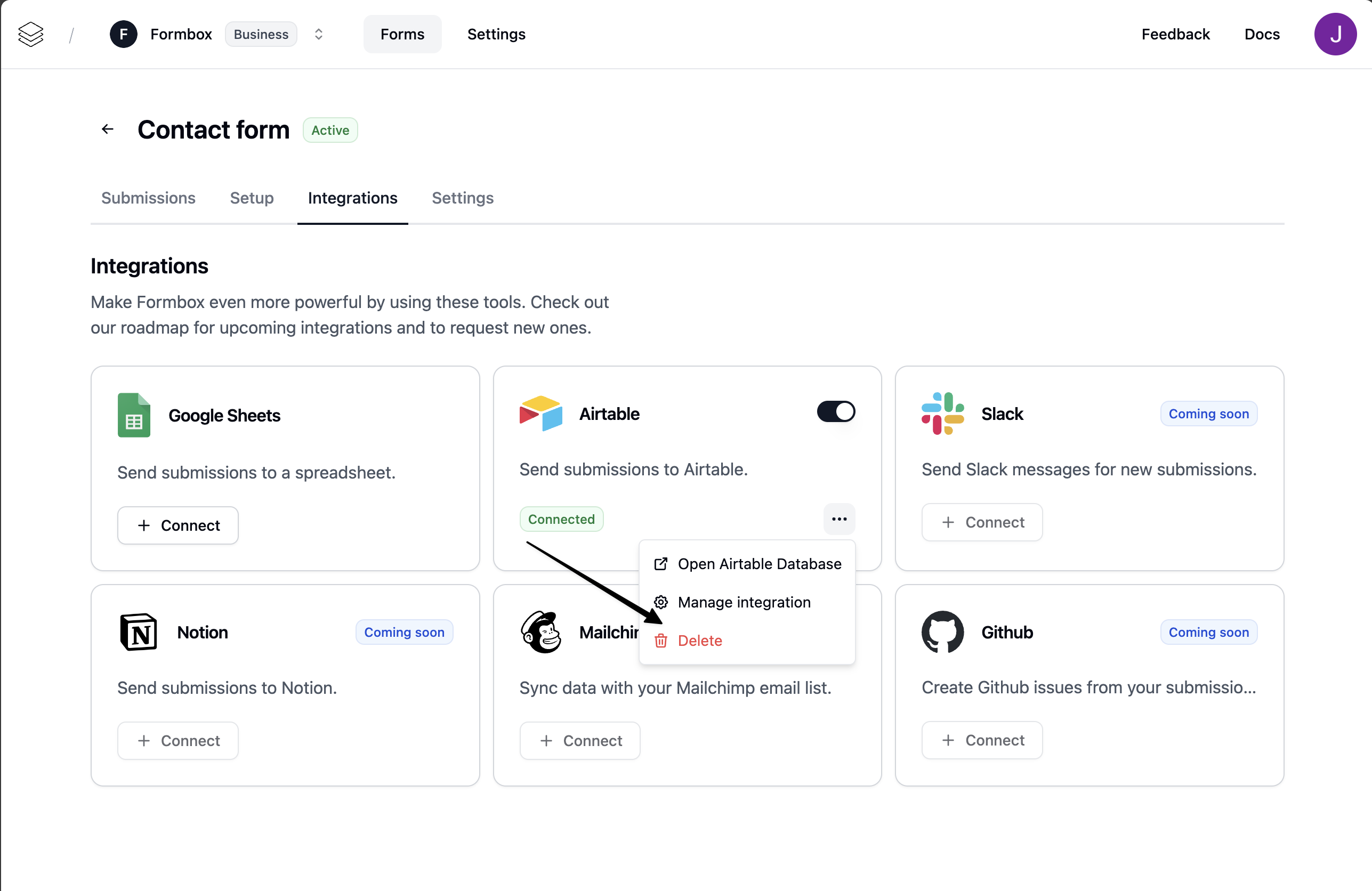
Task: Click the Google Sheets icon
Action: click(134, 415)
